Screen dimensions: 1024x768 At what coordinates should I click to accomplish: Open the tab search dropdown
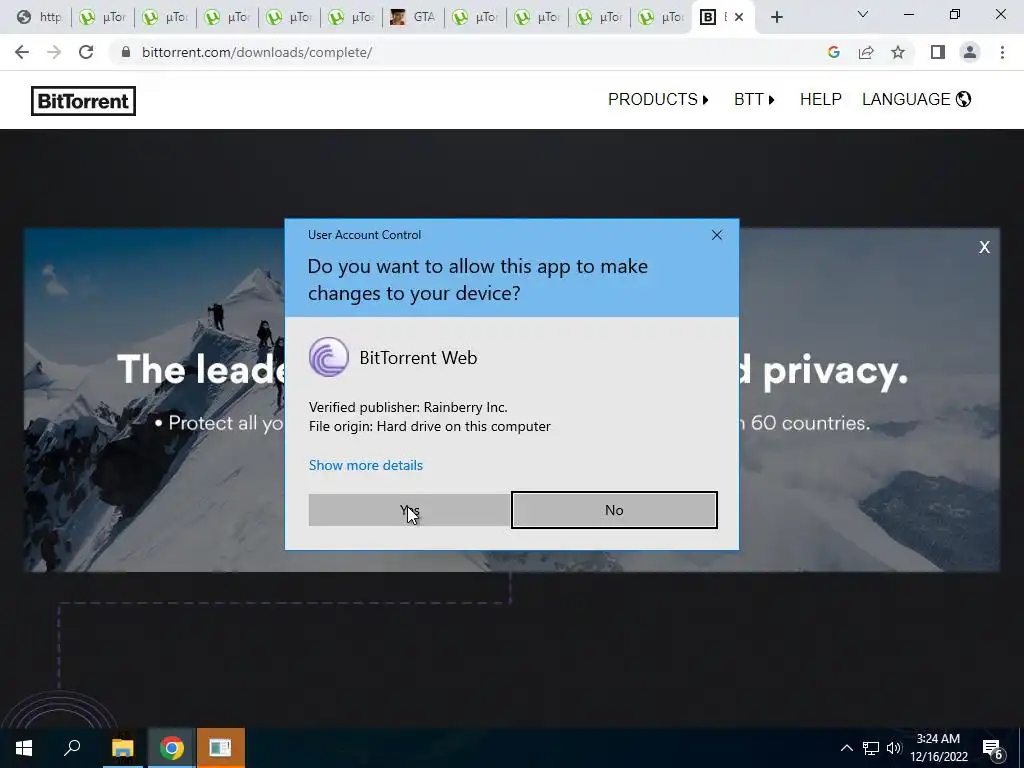pos(863,14)
